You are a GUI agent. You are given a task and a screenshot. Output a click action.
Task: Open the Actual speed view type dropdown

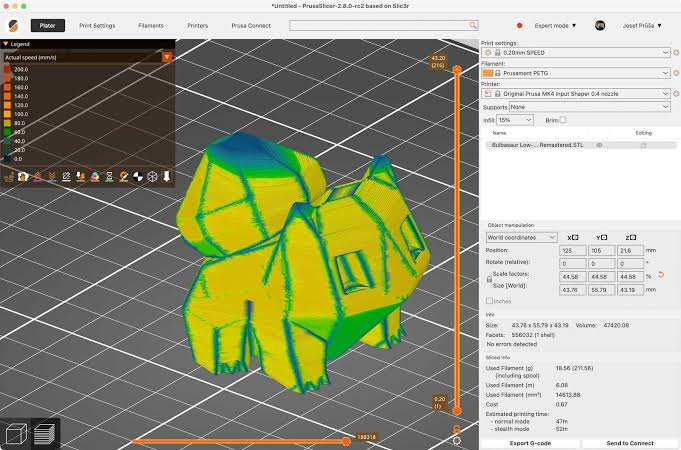167,57
